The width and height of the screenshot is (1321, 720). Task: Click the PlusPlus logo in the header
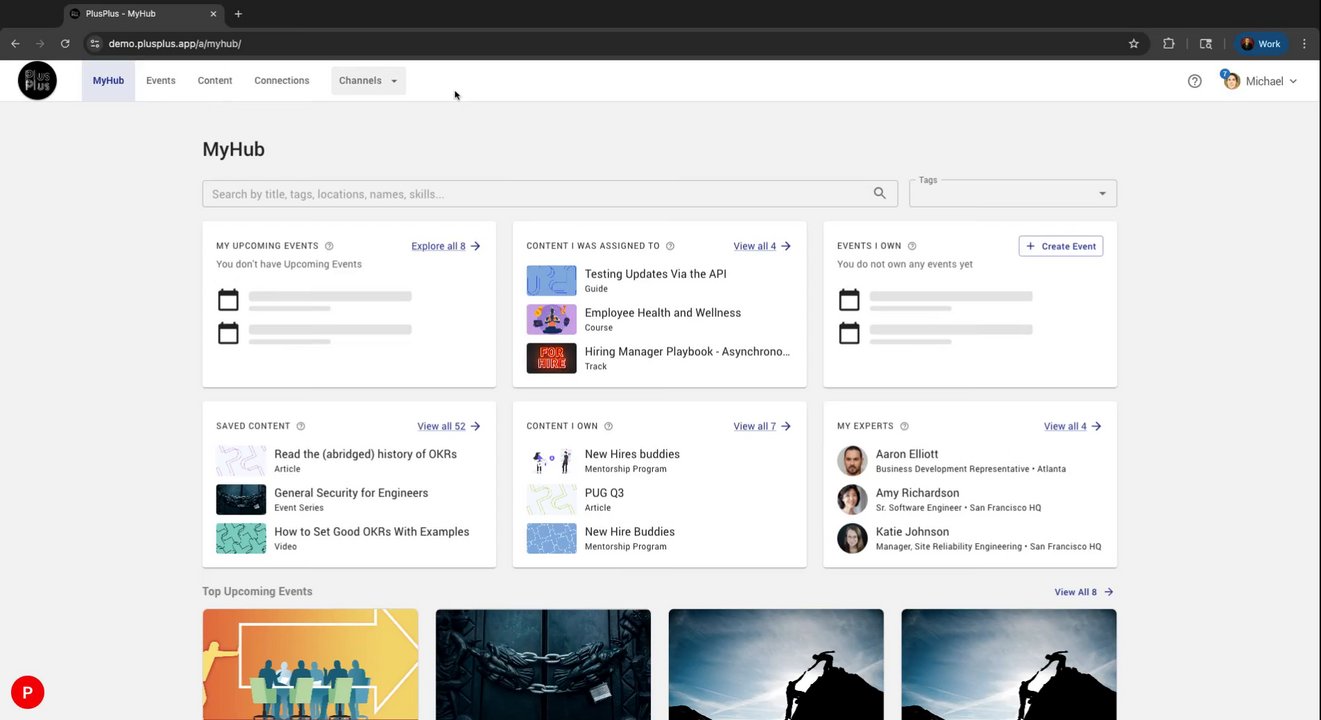(37, 81)
